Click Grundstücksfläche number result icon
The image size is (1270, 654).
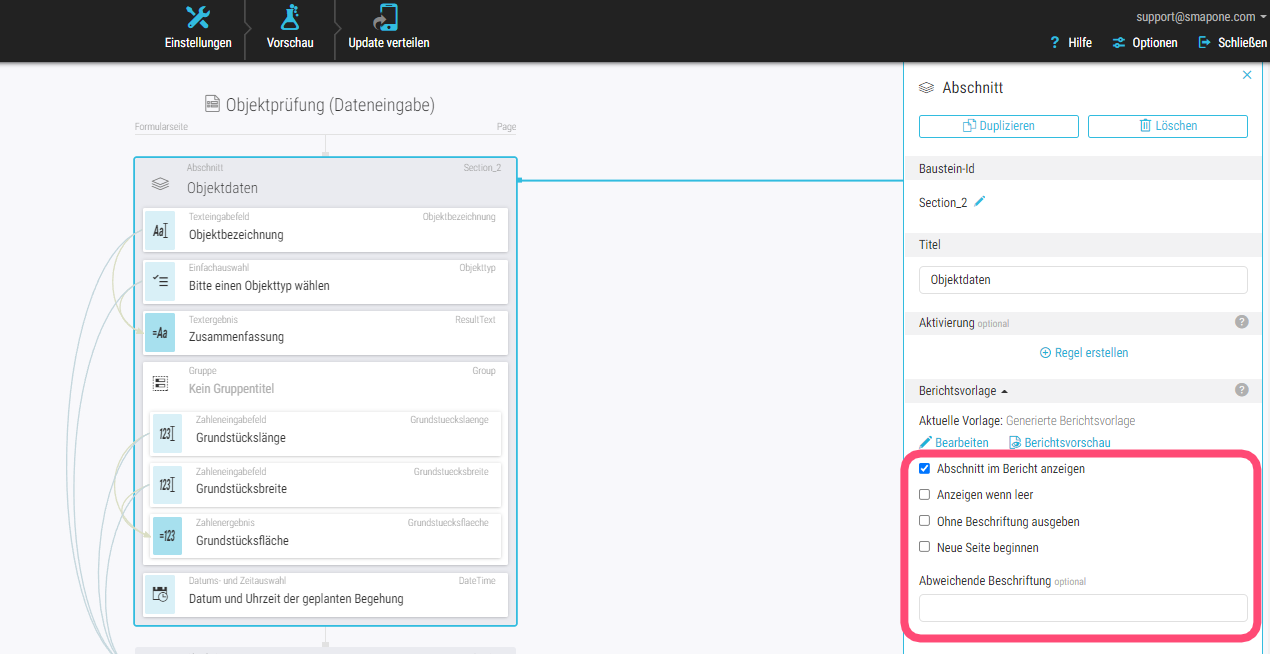click(167, 536)
